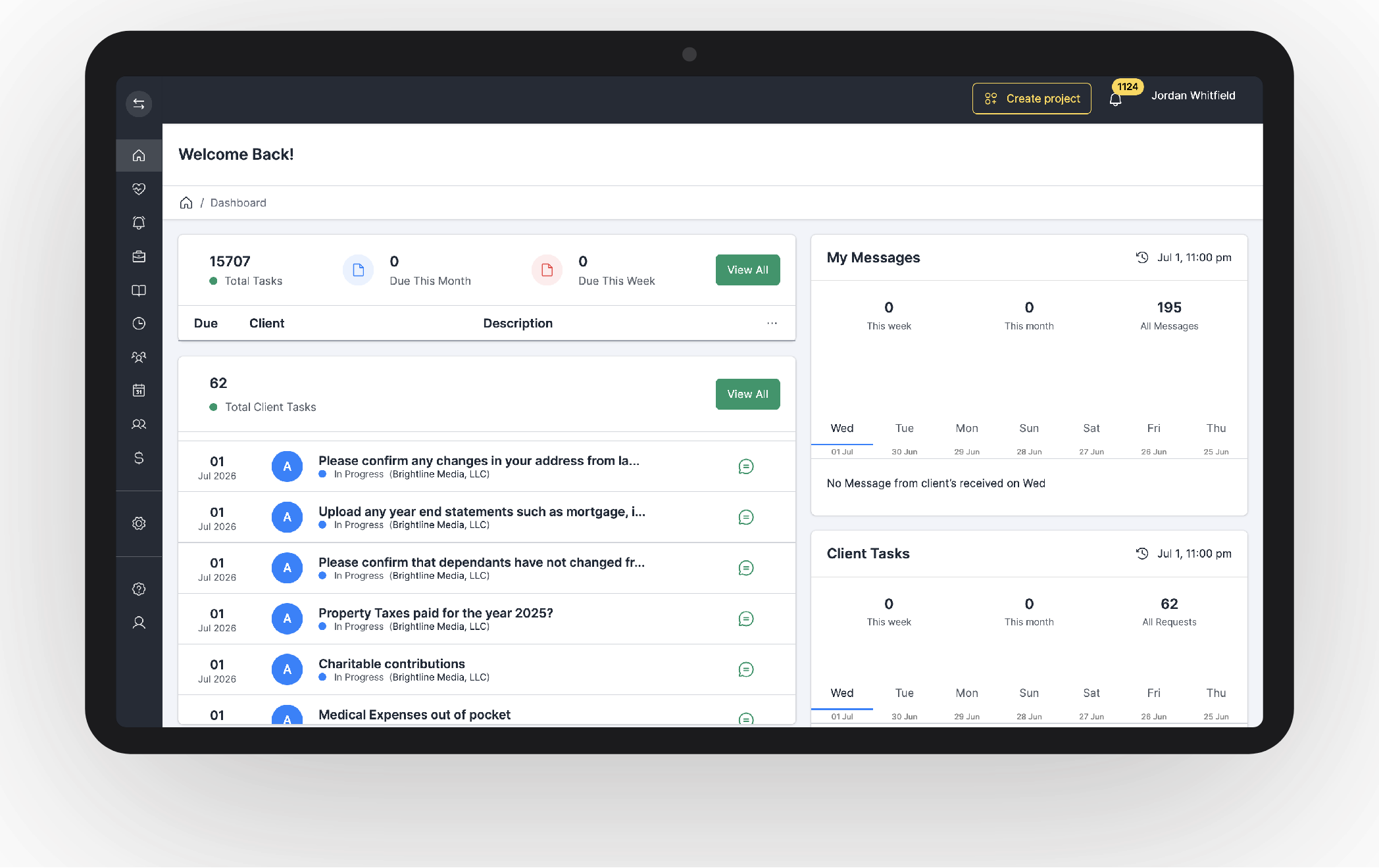This screenshot has width=1379, height=868.
Task: Open chat for address changes task
Action: 746,467
